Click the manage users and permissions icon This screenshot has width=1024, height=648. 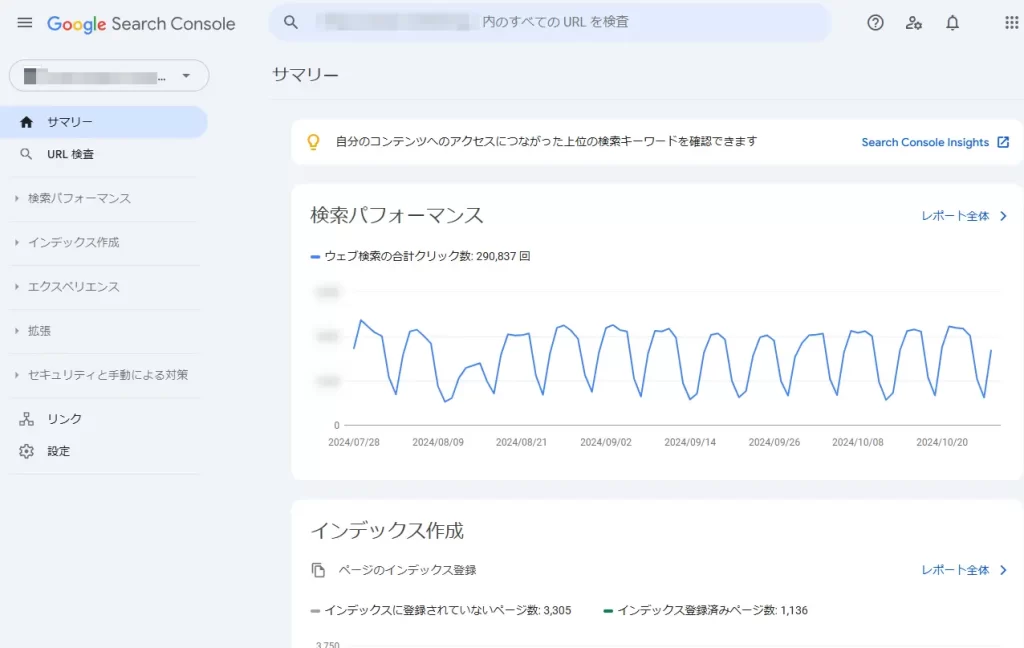914,22
